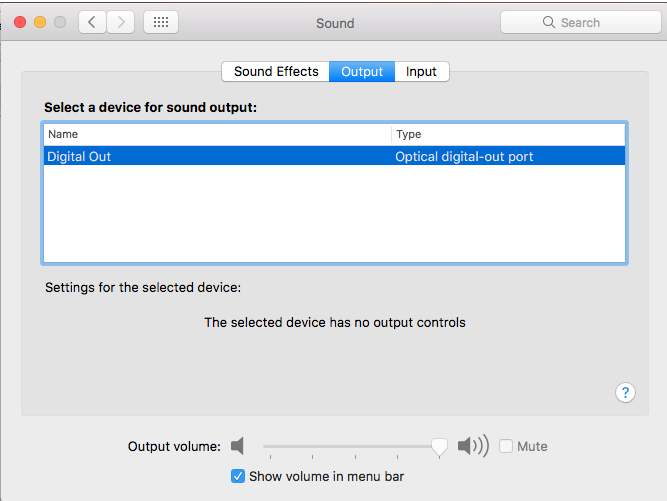Go back using the left chevron button
This screenshot has width=667, height=501.
92,22
